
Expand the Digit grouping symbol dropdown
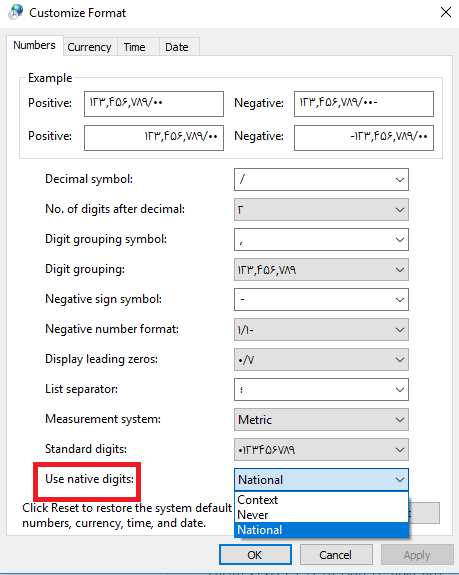(x=321, y=240)
